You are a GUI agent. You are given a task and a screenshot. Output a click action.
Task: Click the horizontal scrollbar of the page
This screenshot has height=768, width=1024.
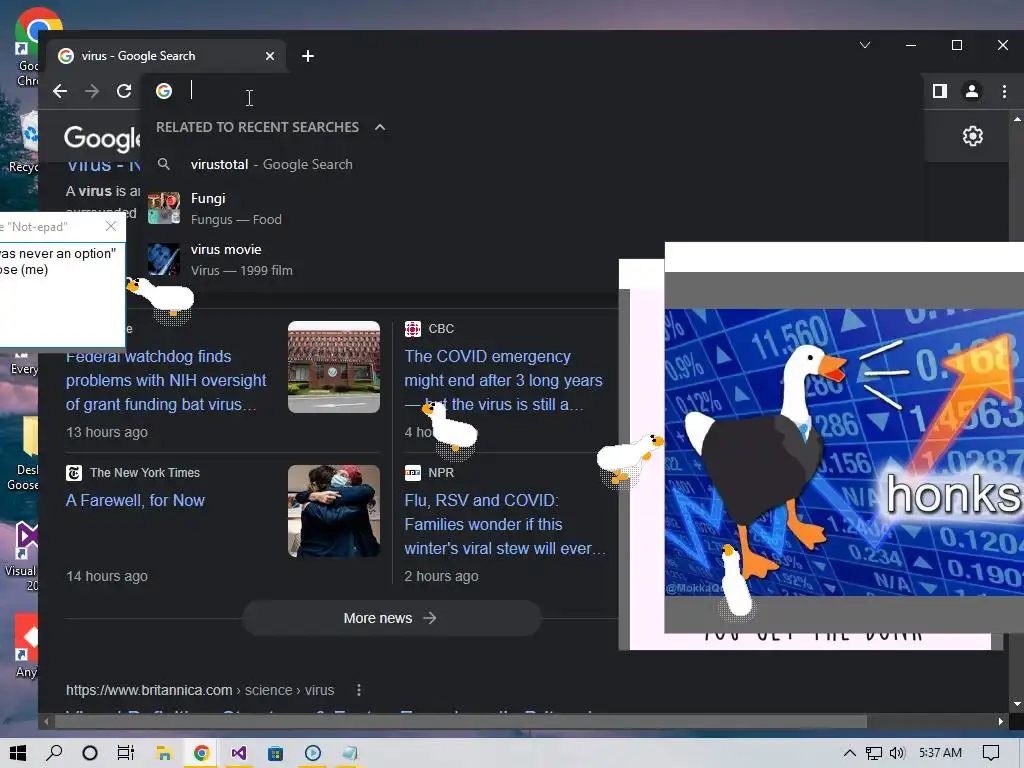[x=460, y=722]
